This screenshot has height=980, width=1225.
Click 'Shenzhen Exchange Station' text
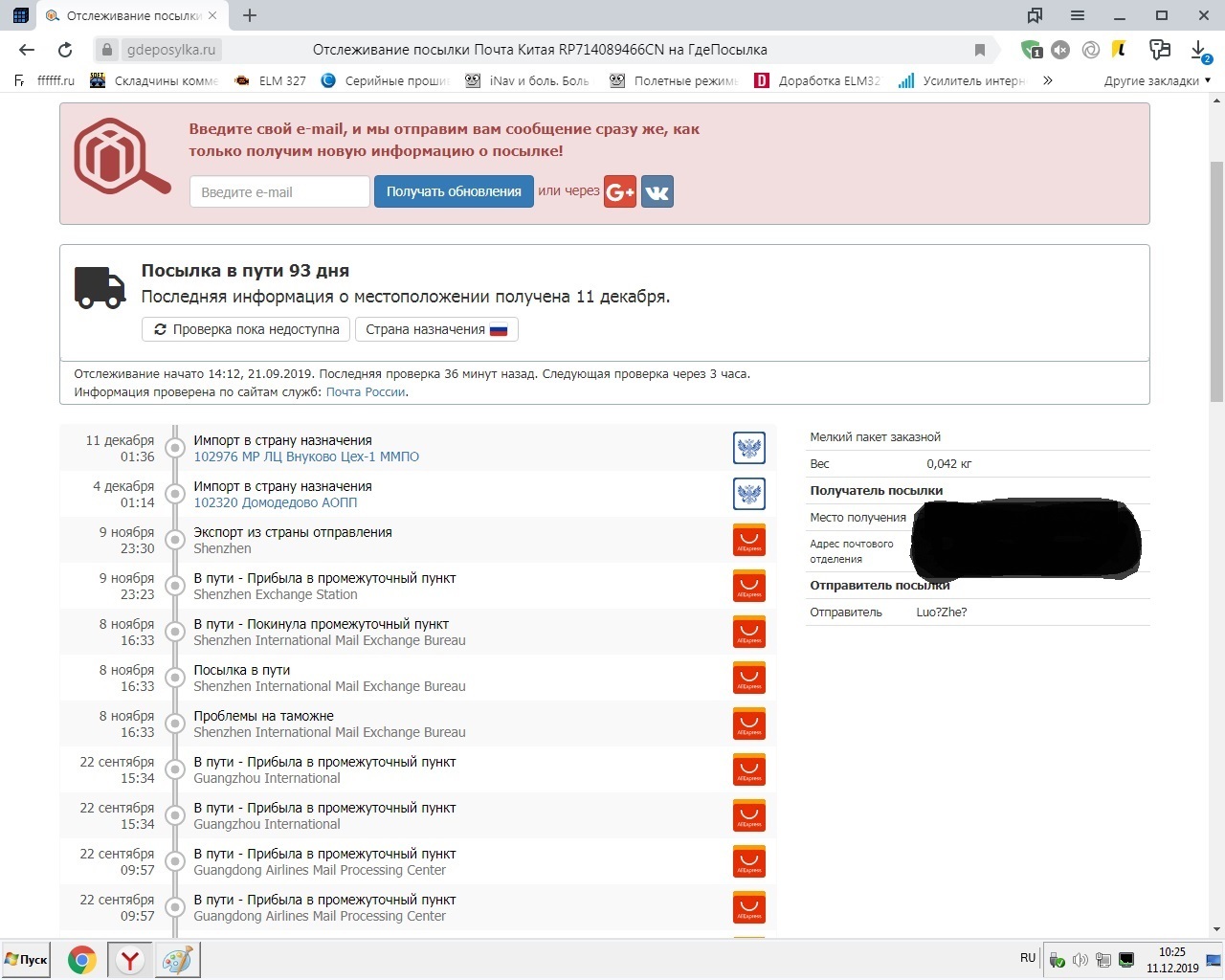(x=276, y=594)
